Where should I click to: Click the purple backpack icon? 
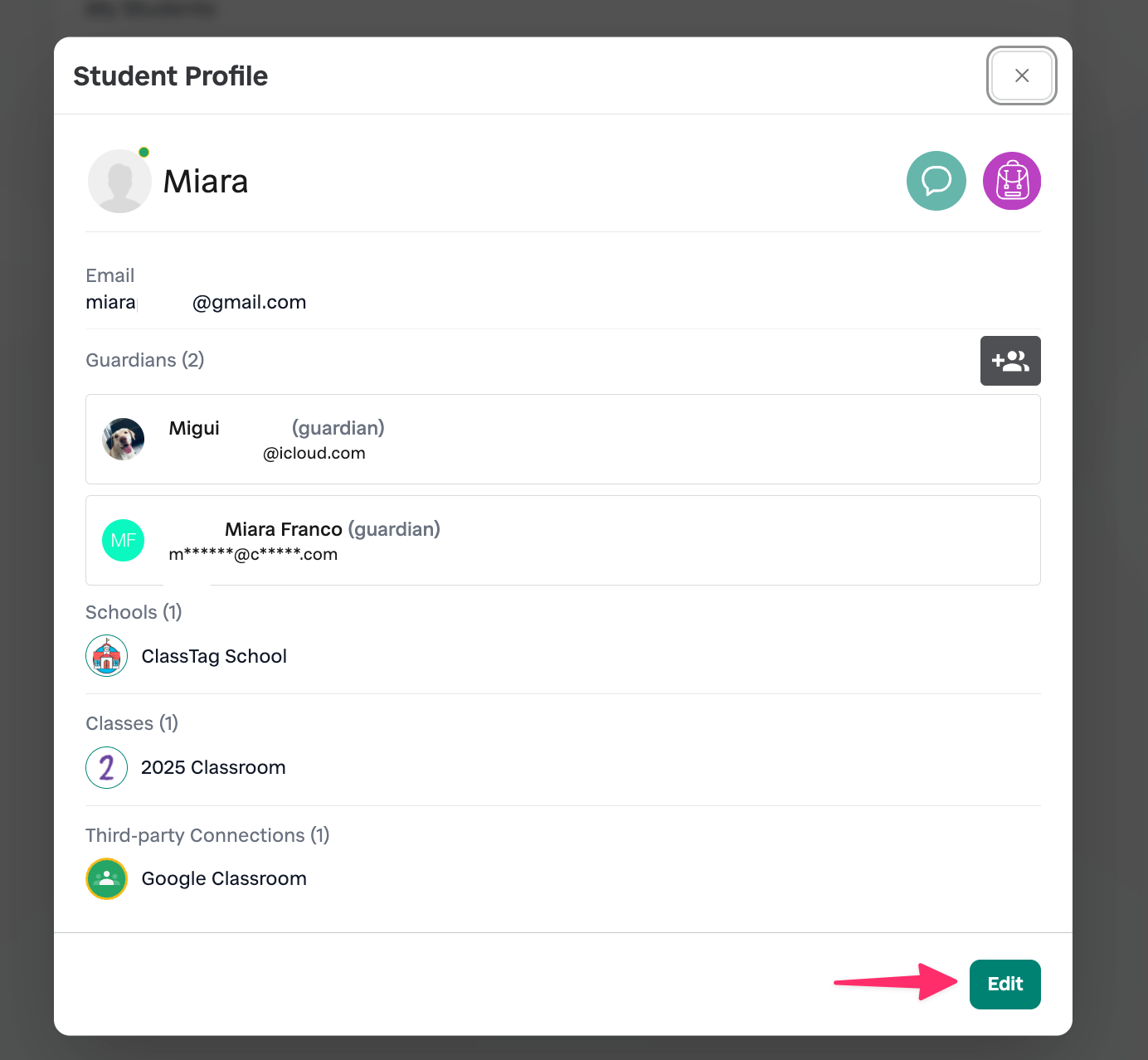pyautogui.click(x=1011, y=181)
